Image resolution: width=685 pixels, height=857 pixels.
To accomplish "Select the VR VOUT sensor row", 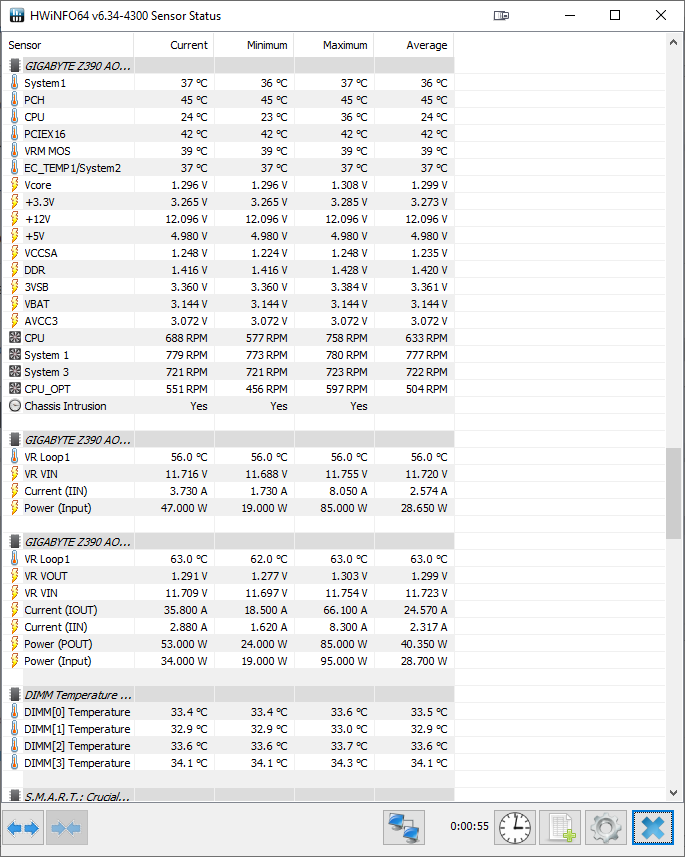I will click(x=229, y=576).
